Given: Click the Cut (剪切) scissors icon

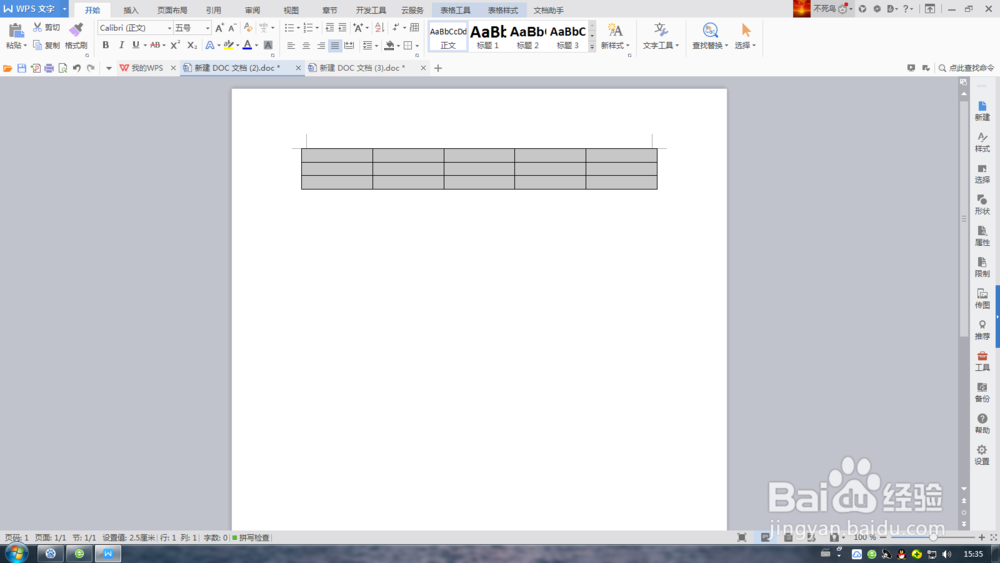Looking at the screenshot, I should point(38,27).
